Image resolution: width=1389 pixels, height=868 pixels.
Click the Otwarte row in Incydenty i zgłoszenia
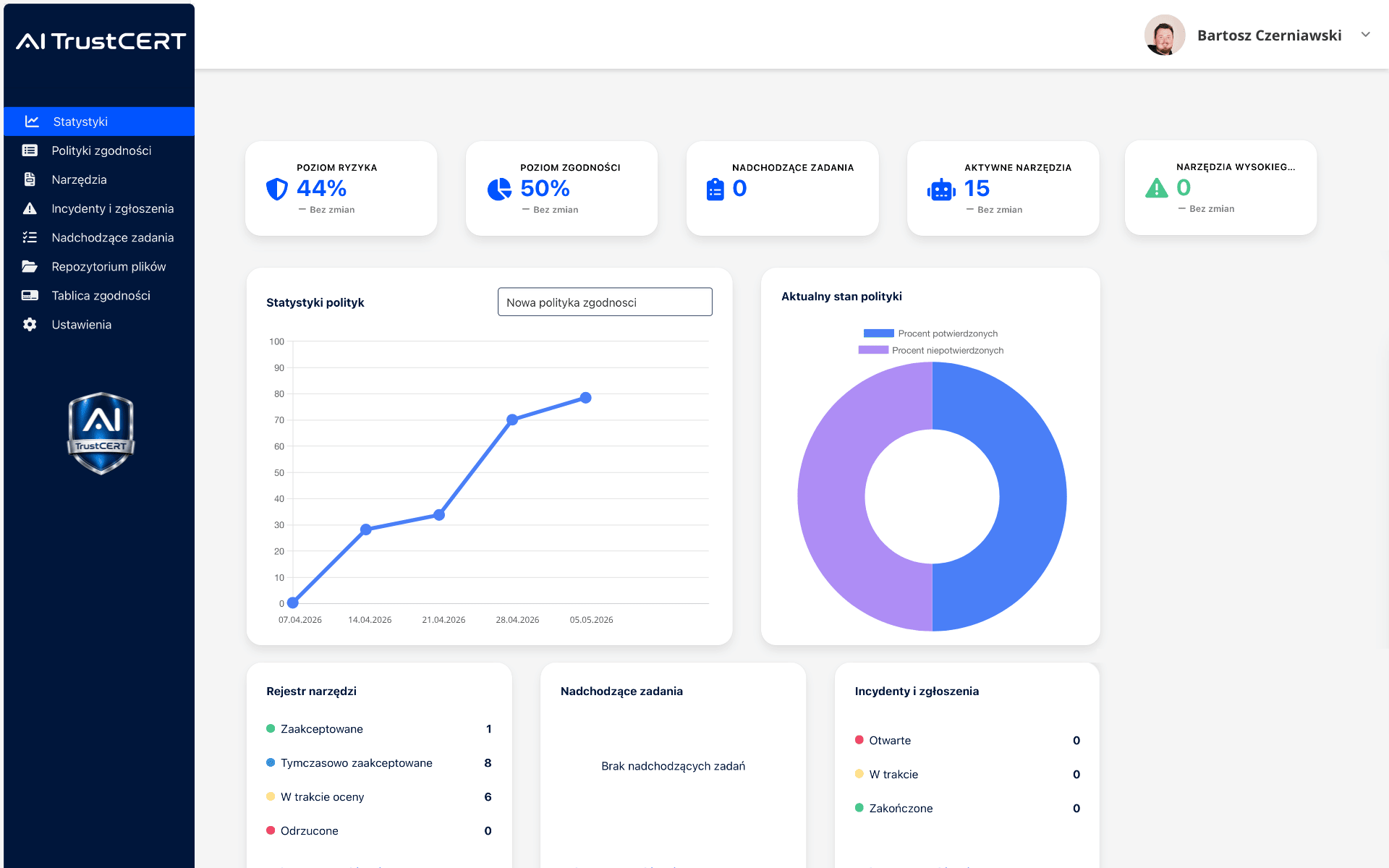pos(967,741)
